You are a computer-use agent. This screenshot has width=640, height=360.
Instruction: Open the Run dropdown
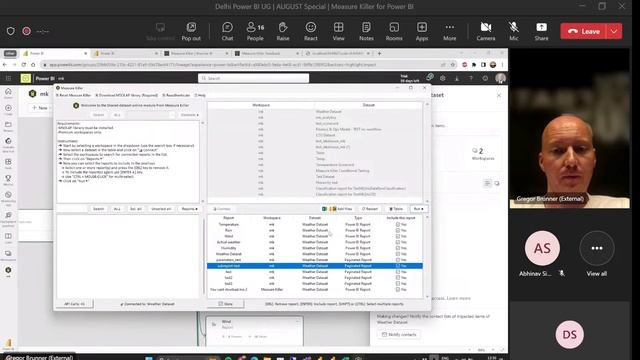pos(418,209)
